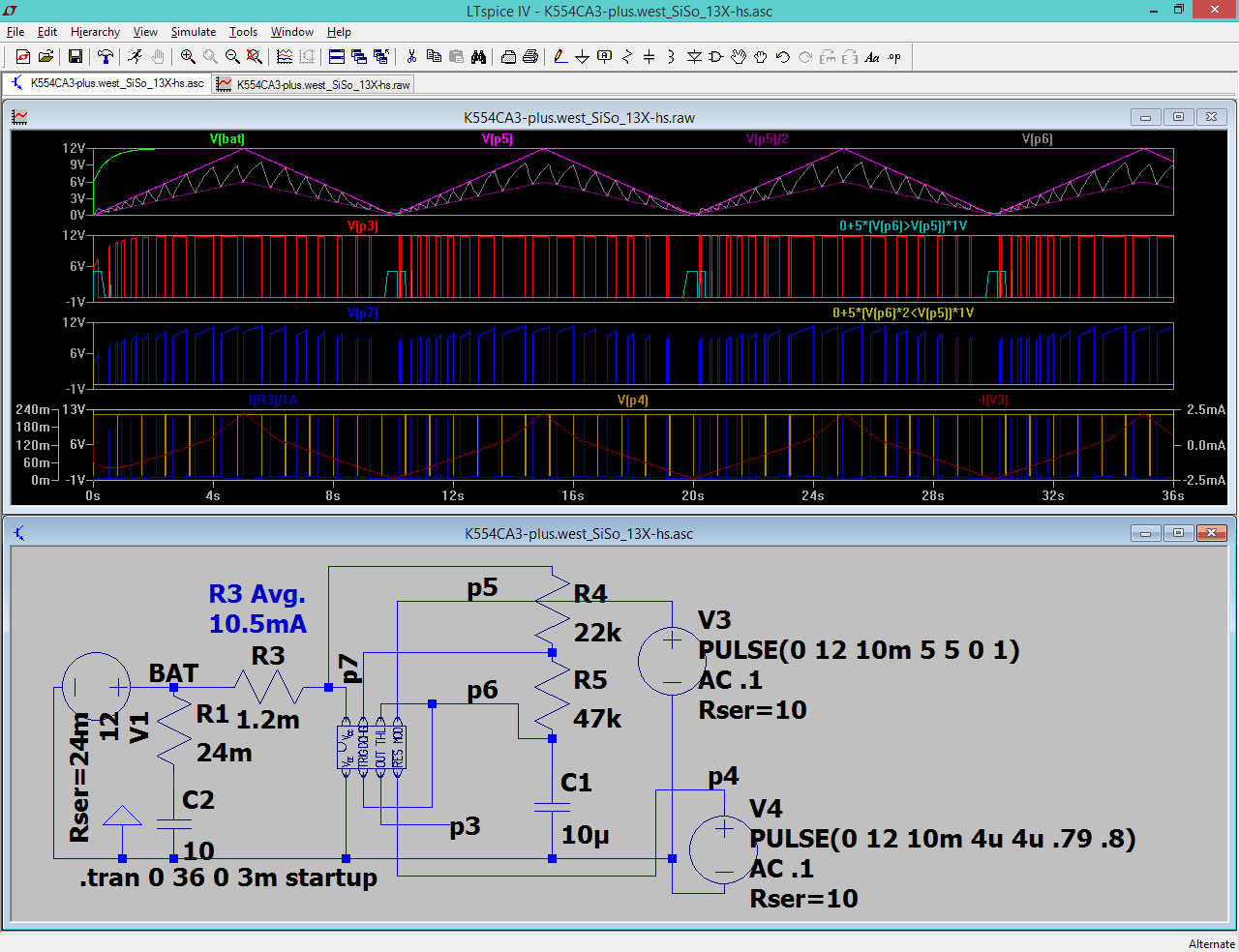Switch to the K554CA3-plus.west_SiSo_13X-hs.asc tab
The width and height of the screenshot is (1239, 952).
tap(107, 83)
